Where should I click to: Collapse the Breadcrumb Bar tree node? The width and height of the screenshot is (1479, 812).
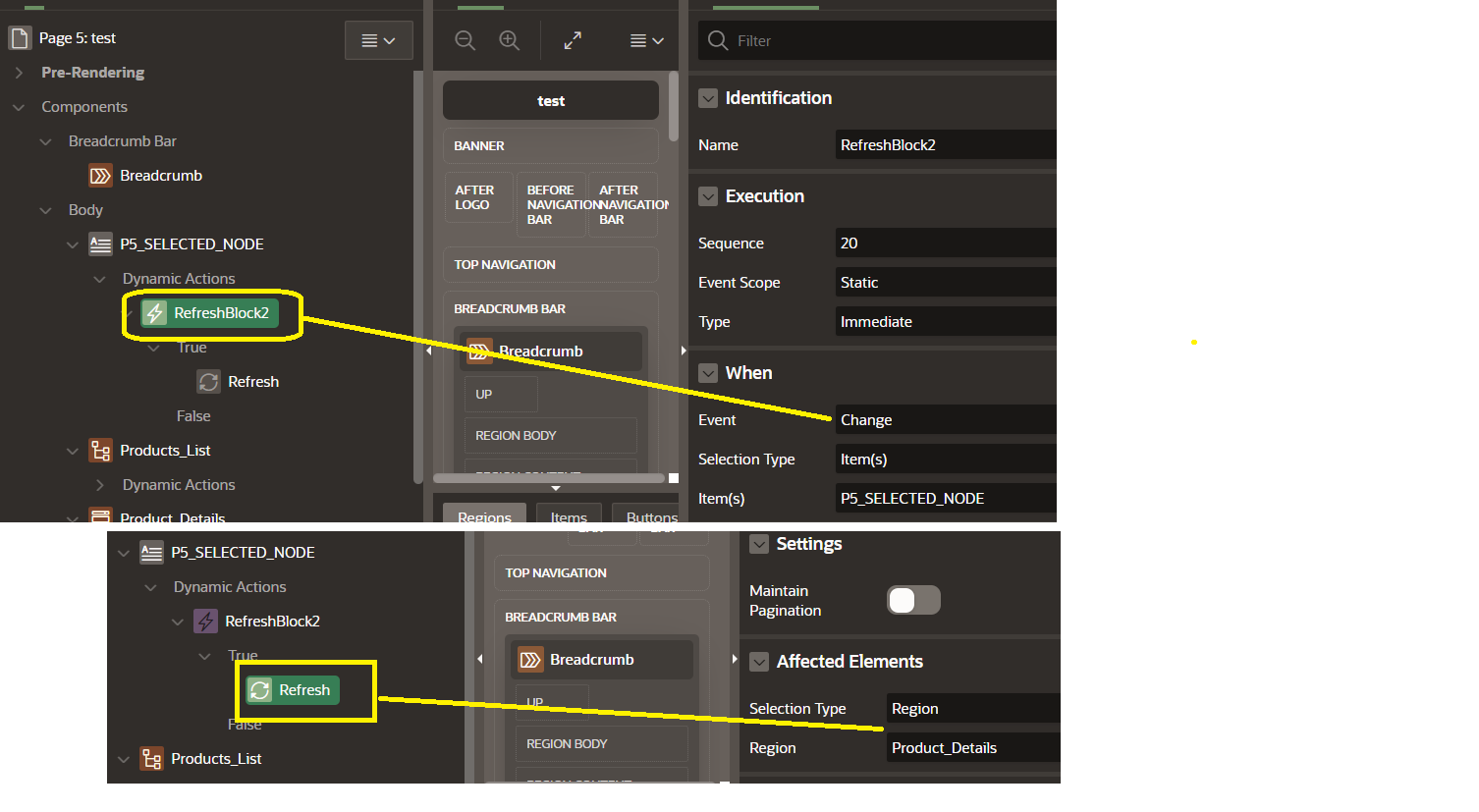45,141
